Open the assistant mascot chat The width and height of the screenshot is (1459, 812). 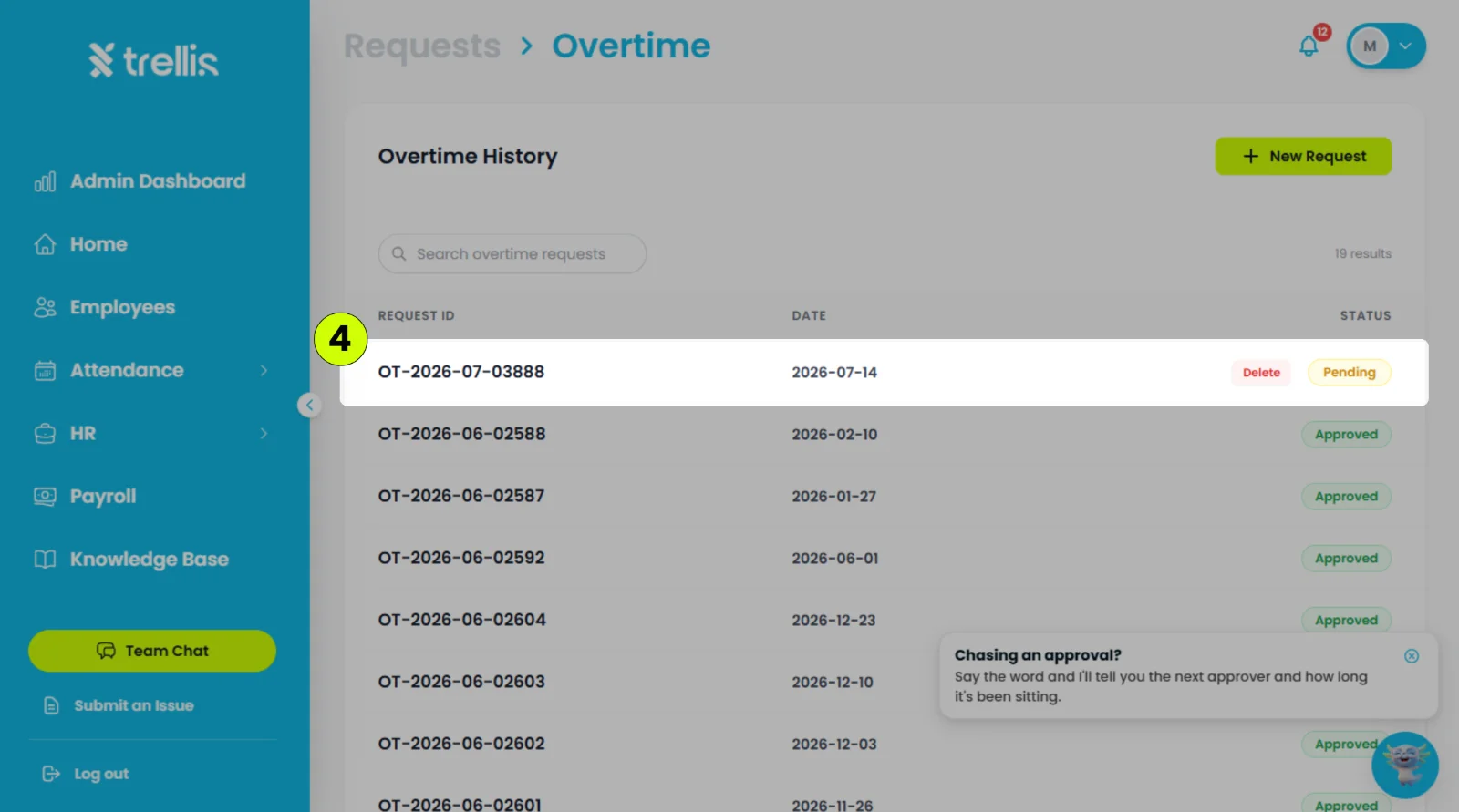click(1405, 766)
